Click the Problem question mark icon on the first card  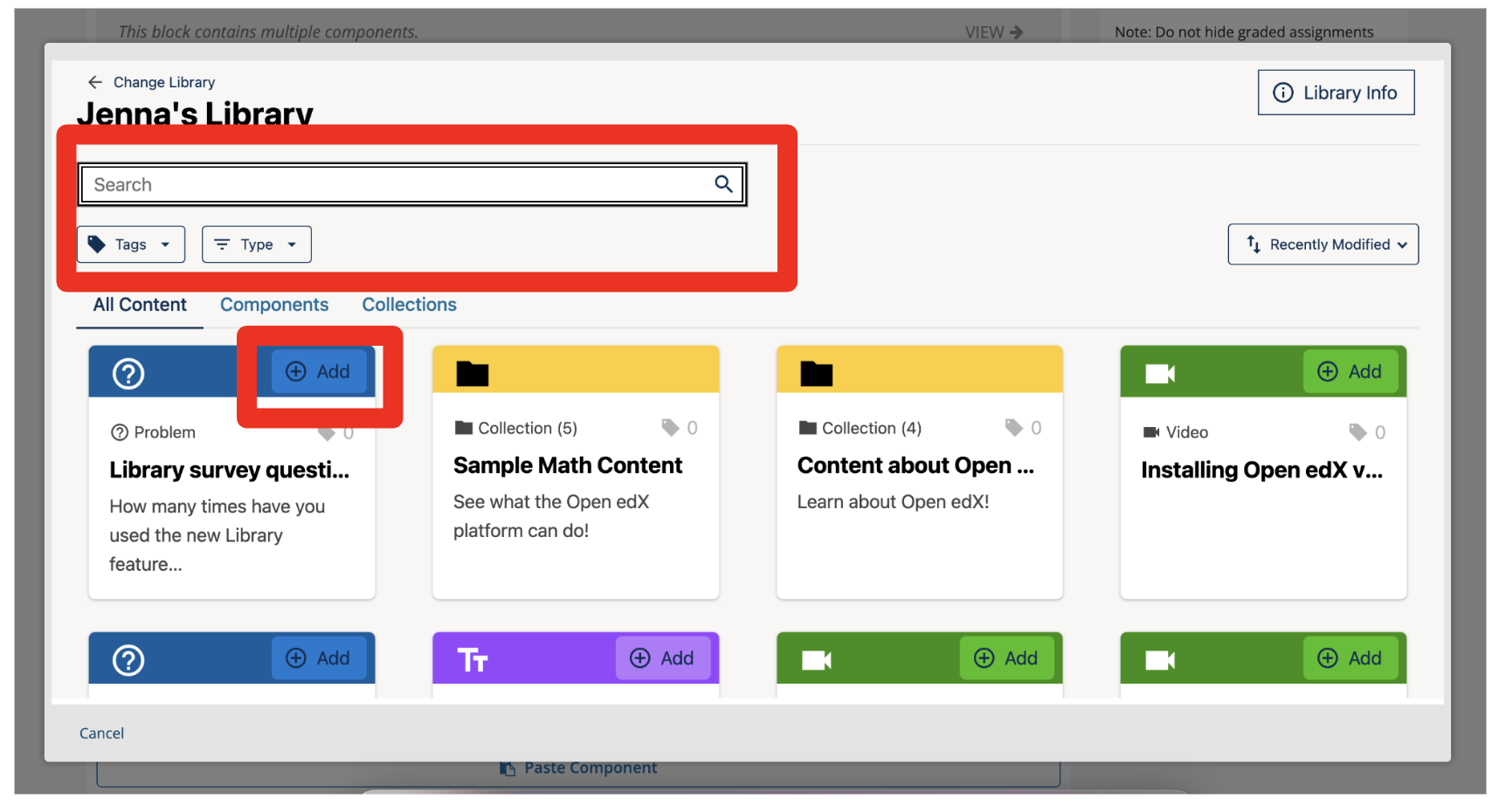tap(128, 372)
